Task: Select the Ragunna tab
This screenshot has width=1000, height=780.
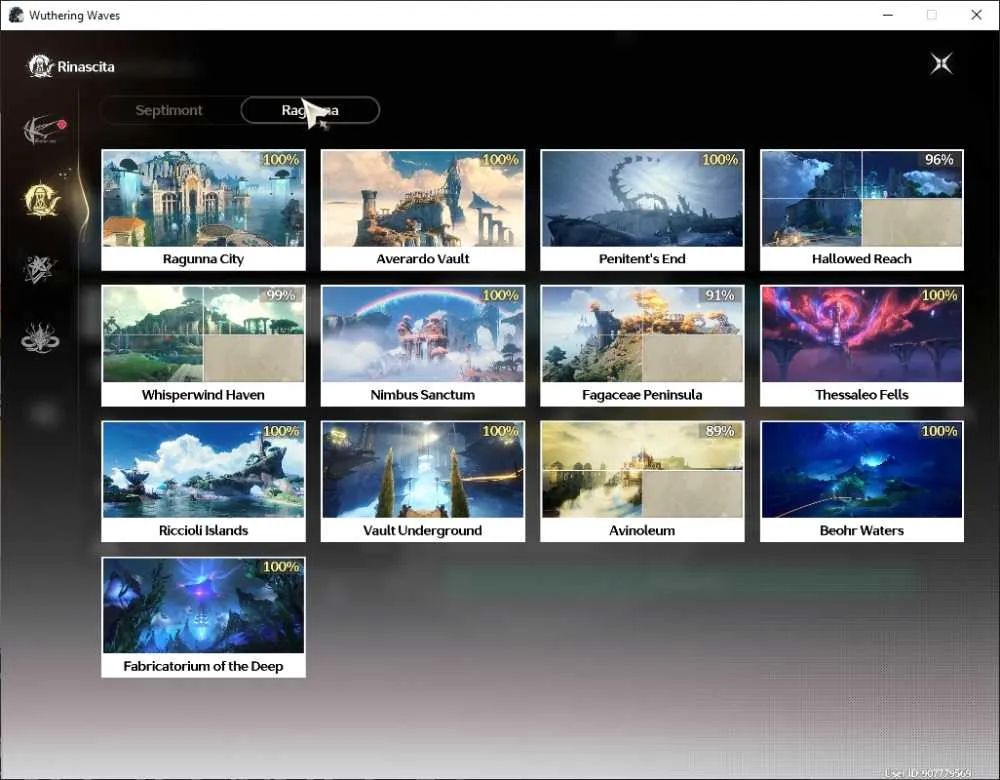Action: (310, 110)
